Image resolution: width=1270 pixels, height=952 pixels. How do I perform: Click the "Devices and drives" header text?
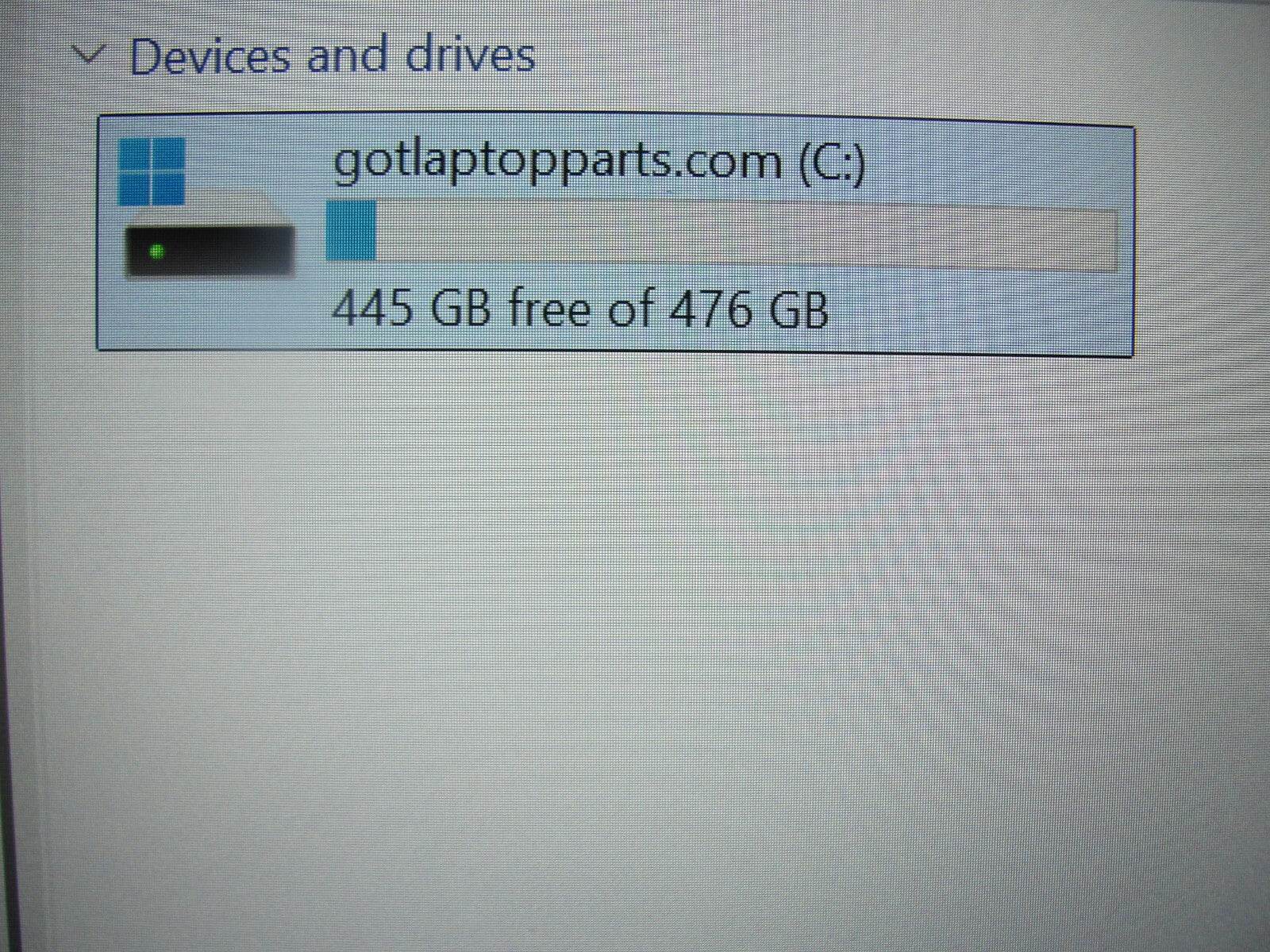332,56
